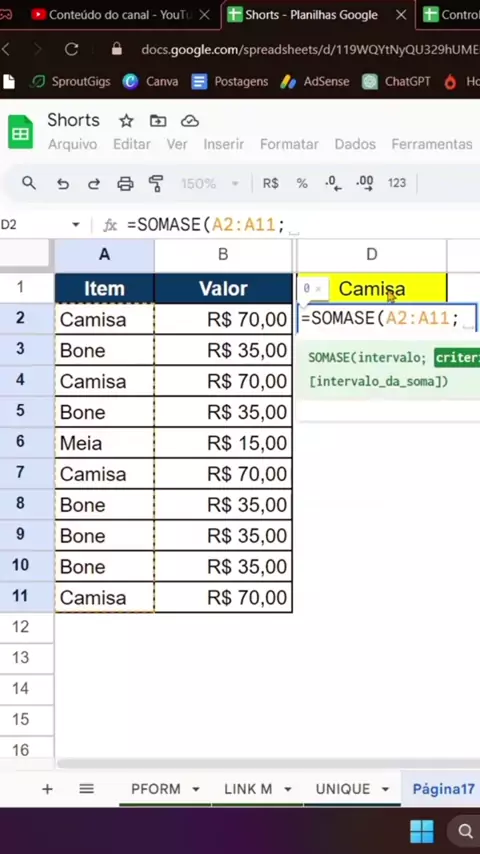Screen dimensions: 480x854
Task: Open the Formatar menu
Action: tap(289, 144)
